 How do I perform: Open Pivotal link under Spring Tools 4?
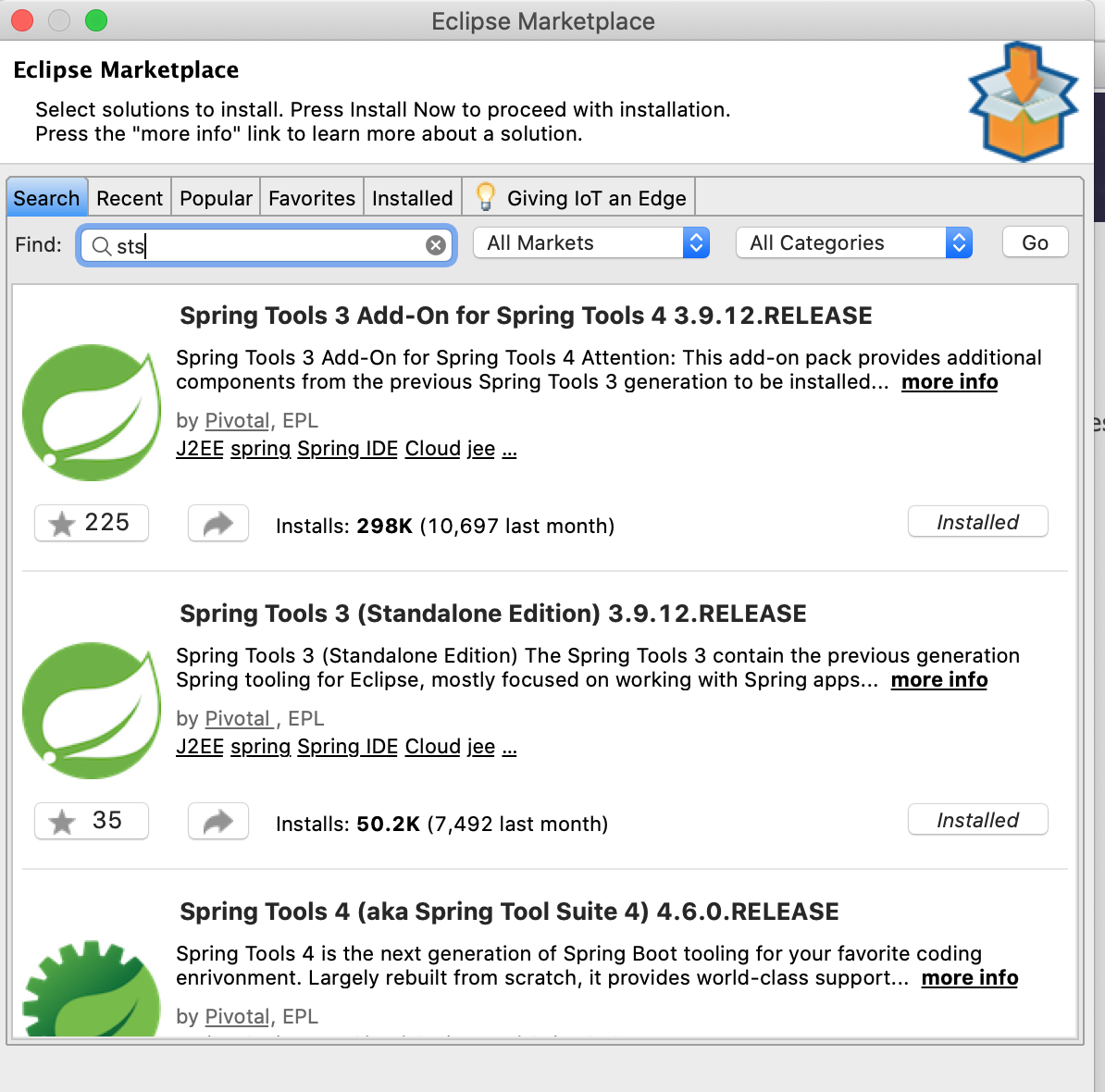pyautogui.click(x=238, y=1017)
